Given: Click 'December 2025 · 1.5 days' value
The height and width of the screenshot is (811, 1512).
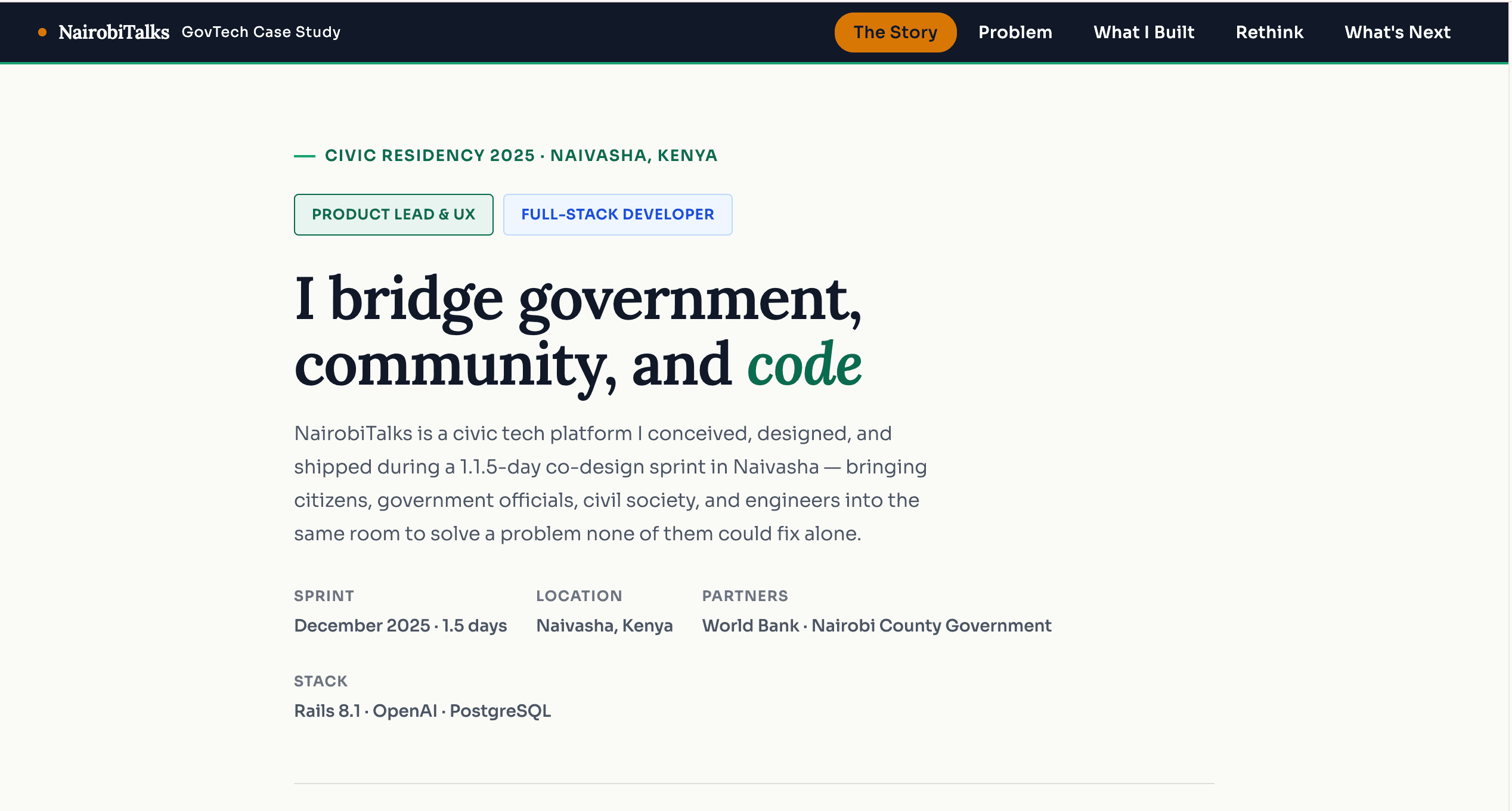Looking at the screenshot, I should click(400, 626).
